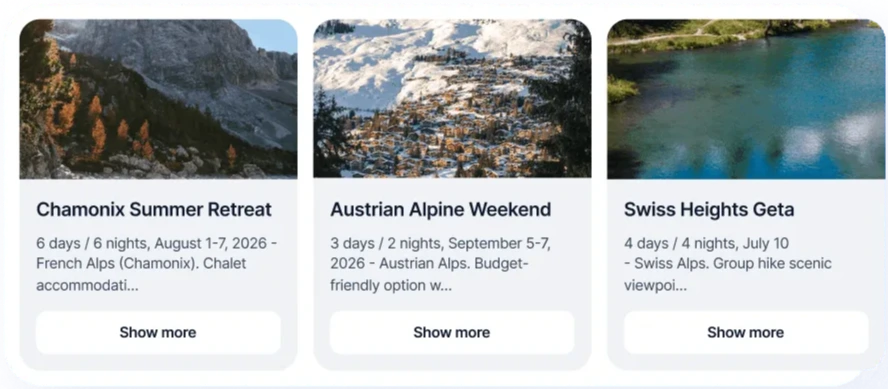Click 'September 5-7,' in Austrian description

(x=499, y=243)
